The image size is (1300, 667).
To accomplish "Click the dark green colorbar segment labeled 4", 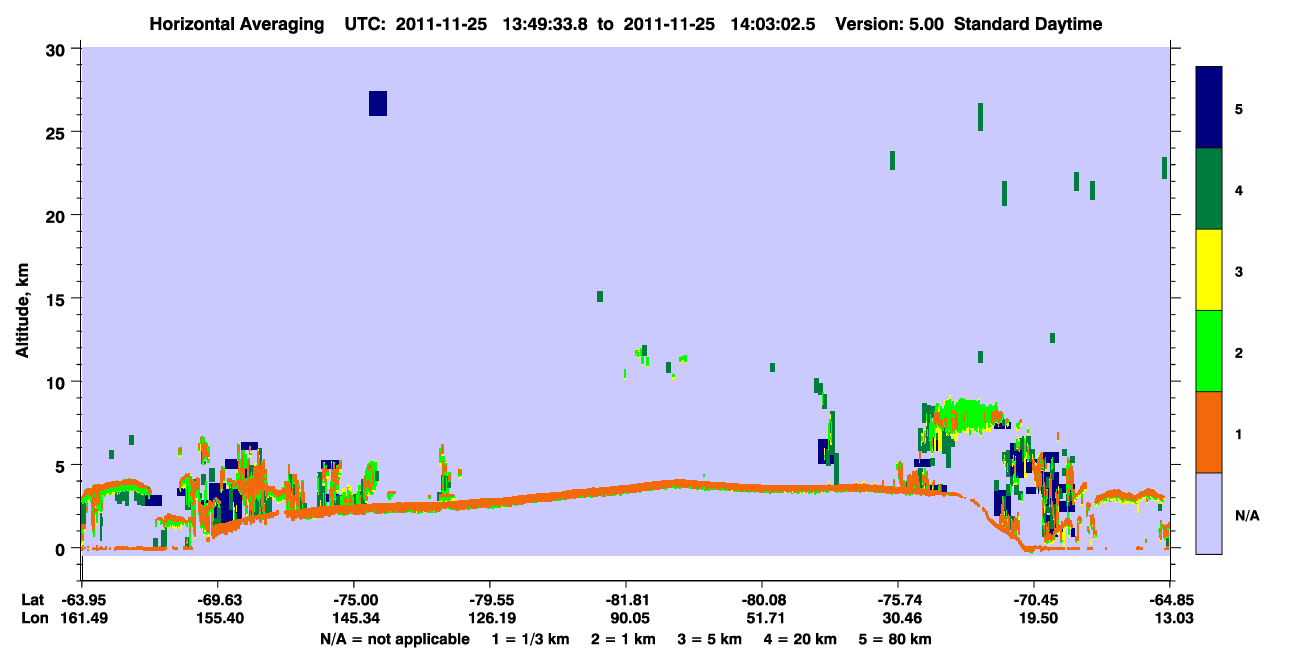I will point(1209,189).
